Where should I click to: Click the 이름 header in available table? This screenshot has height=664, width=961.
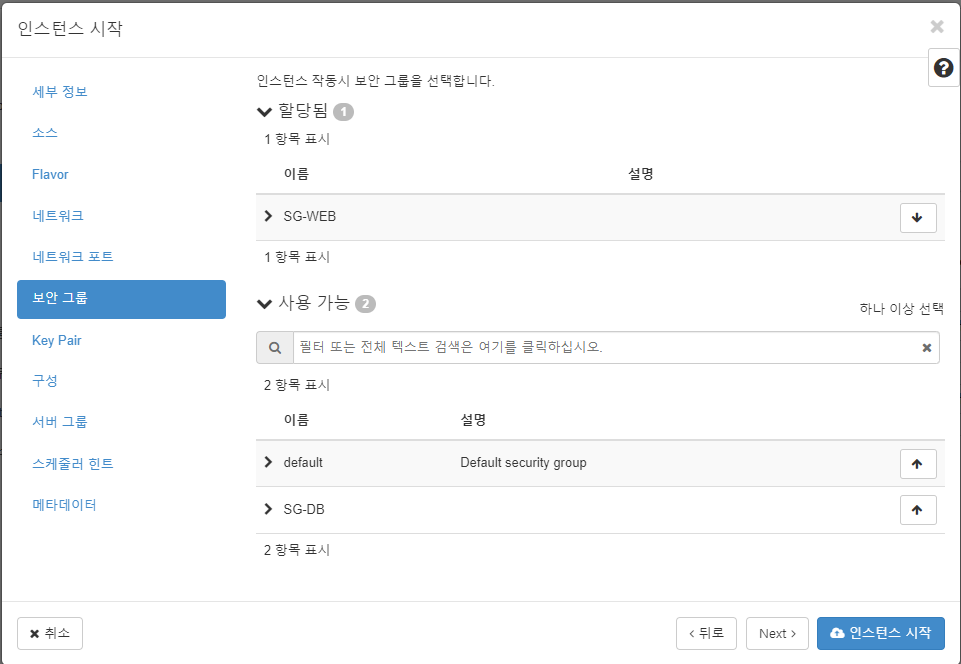(296, 420)
